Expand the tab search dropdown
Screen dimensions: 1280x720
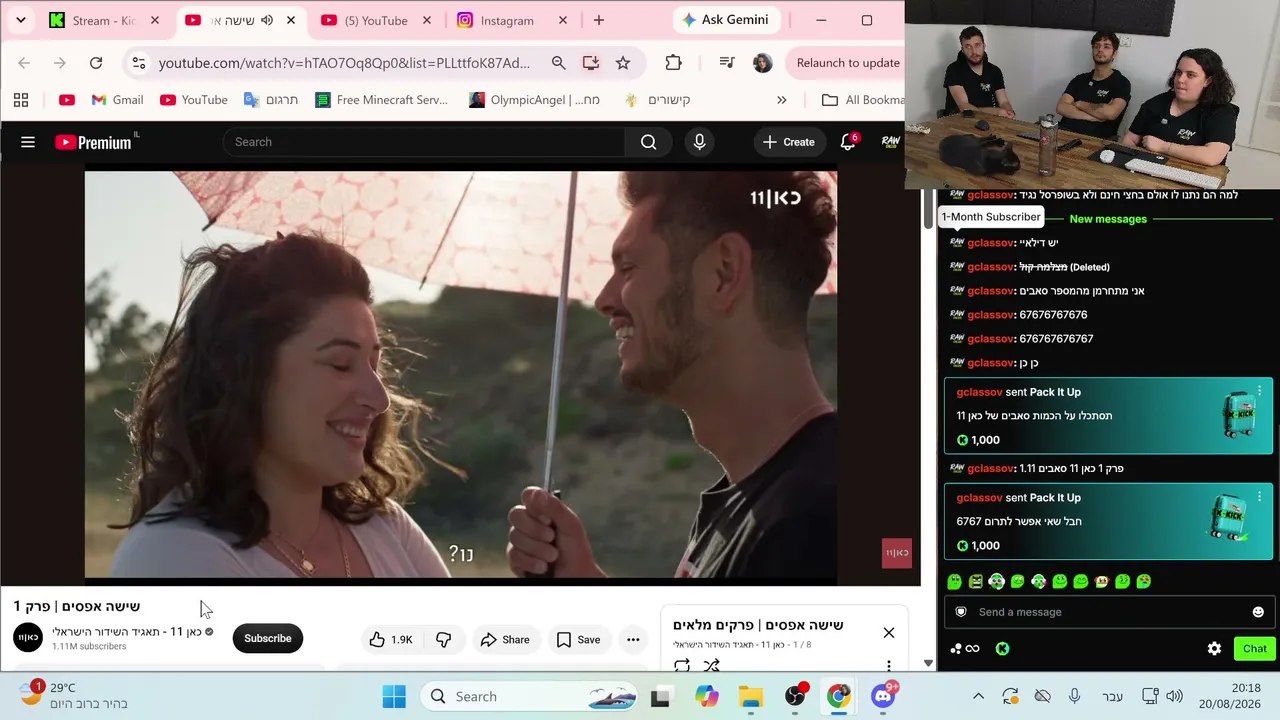20,20
